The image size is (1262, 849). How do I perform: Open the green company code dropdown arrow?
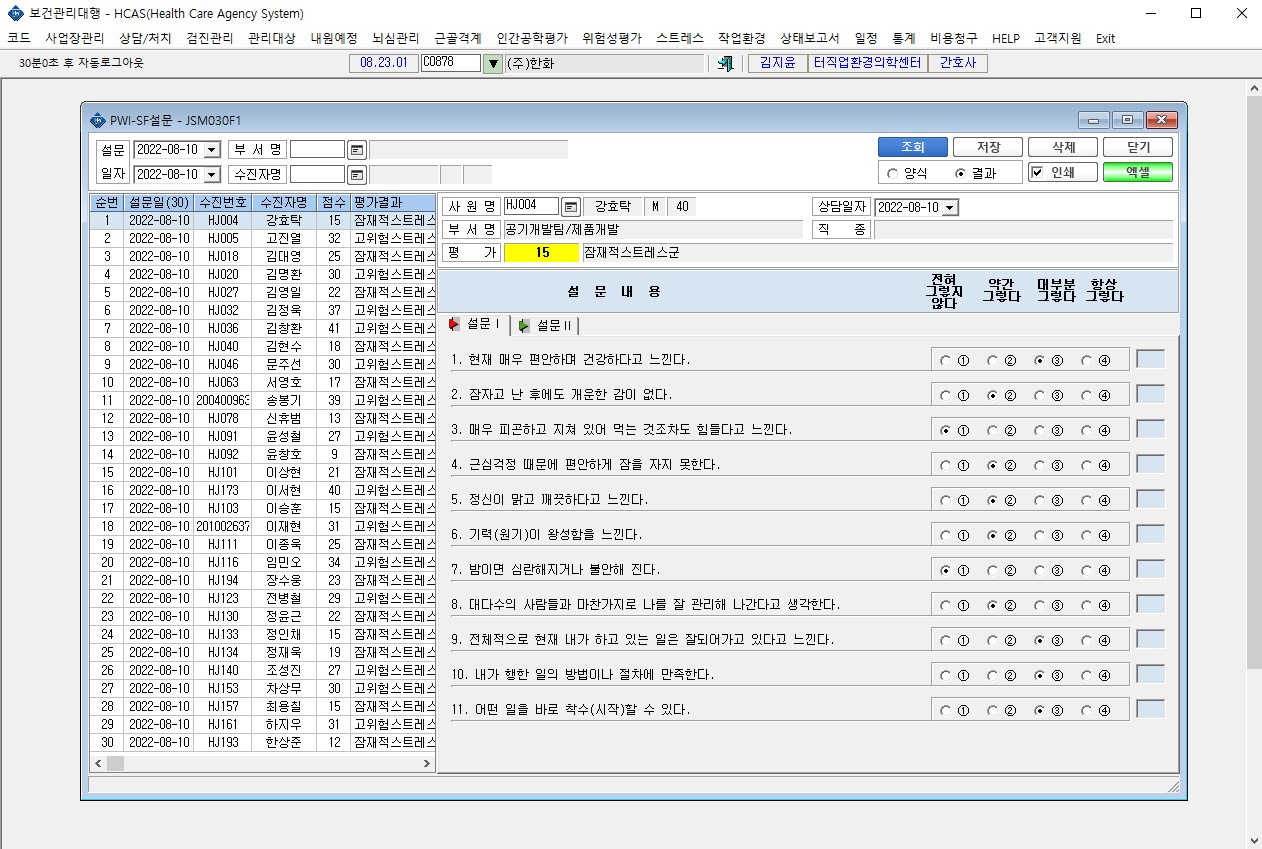[x=492, y=63]
